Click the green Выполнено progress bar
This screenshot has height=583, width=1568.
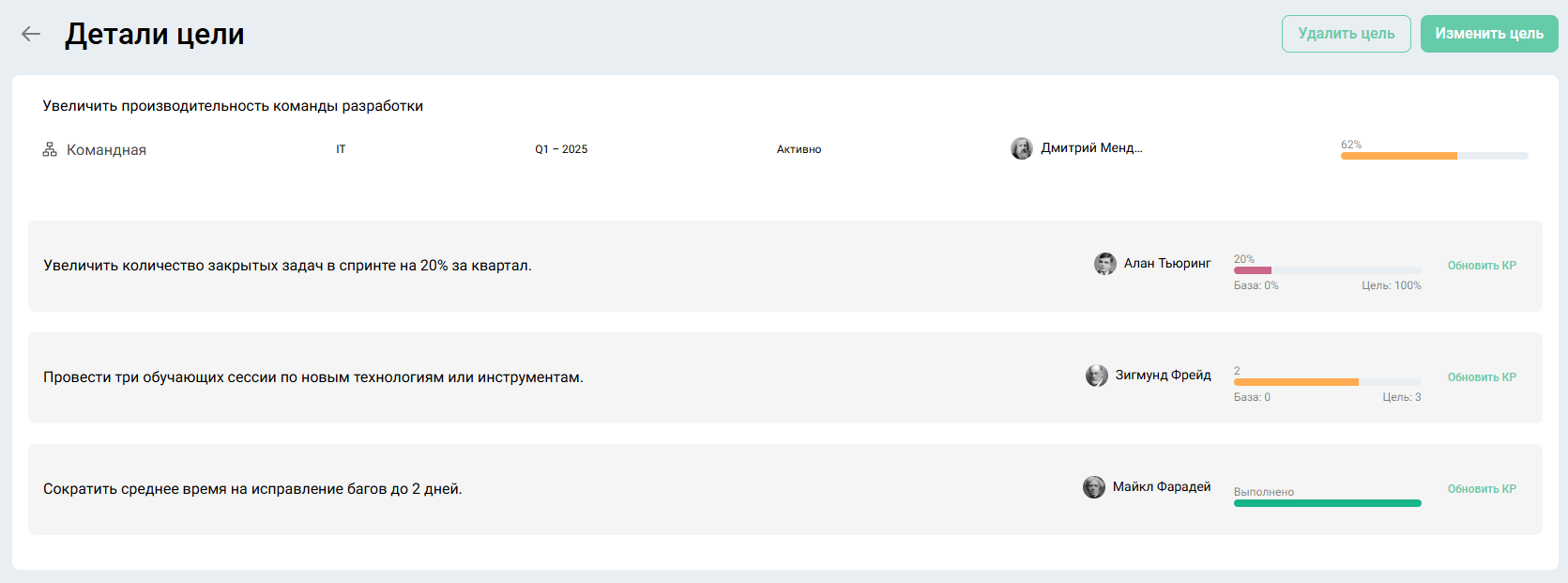tap(1326, 503)
